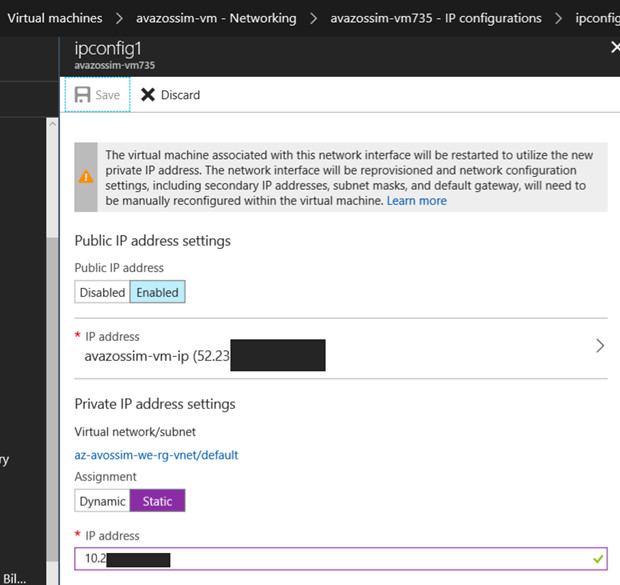This screenshot has height=585, width=620.
Task: Click the Discard X icon
Action: (148, 95)
